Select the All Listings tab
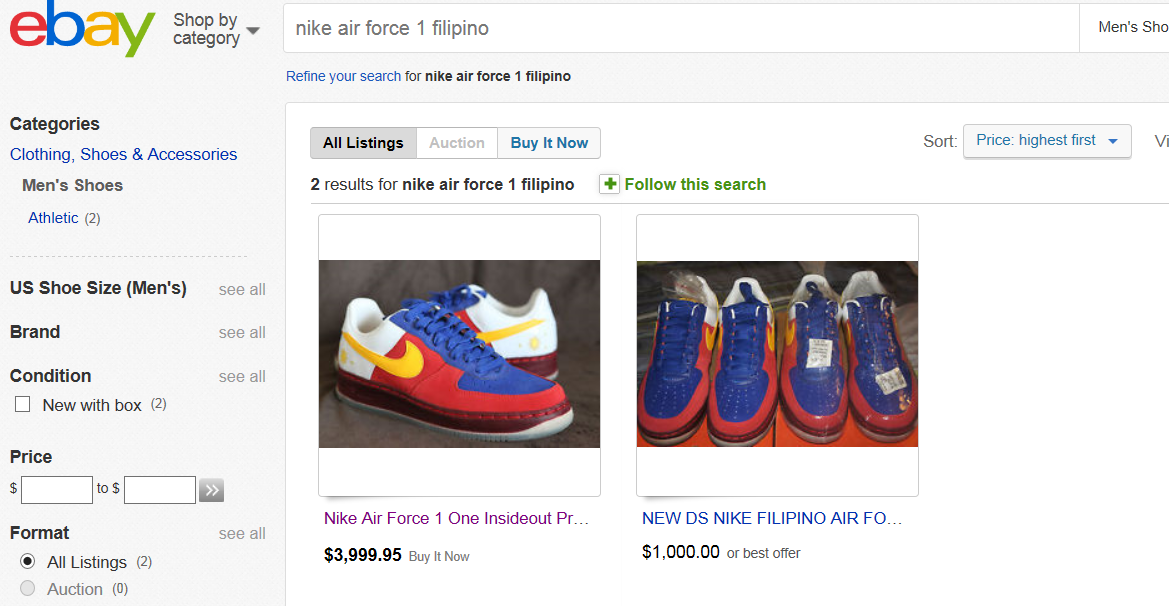This screenshot has height=606, width=1169. coord(363,143)
